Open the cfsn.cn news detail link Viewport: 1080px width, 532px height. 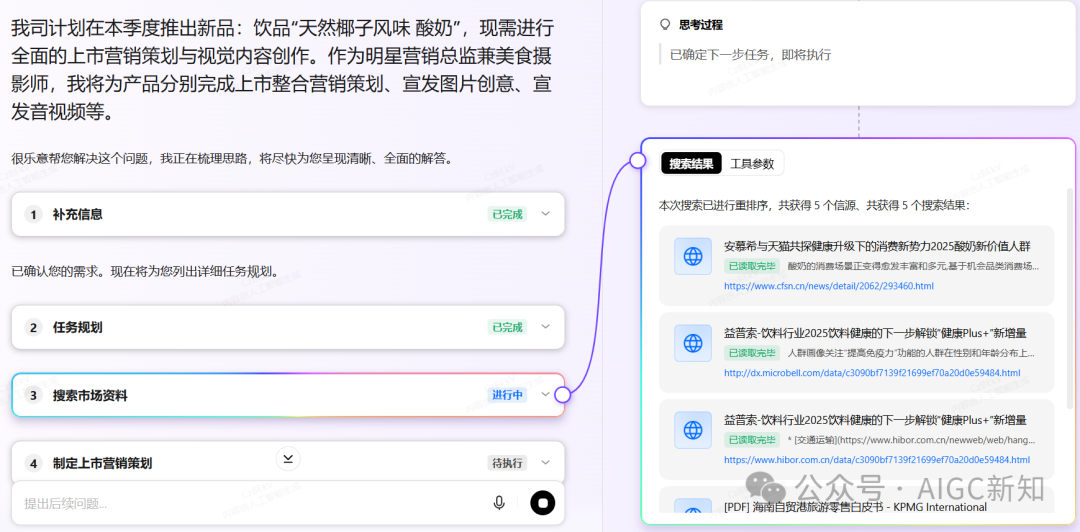pos(829,286)
